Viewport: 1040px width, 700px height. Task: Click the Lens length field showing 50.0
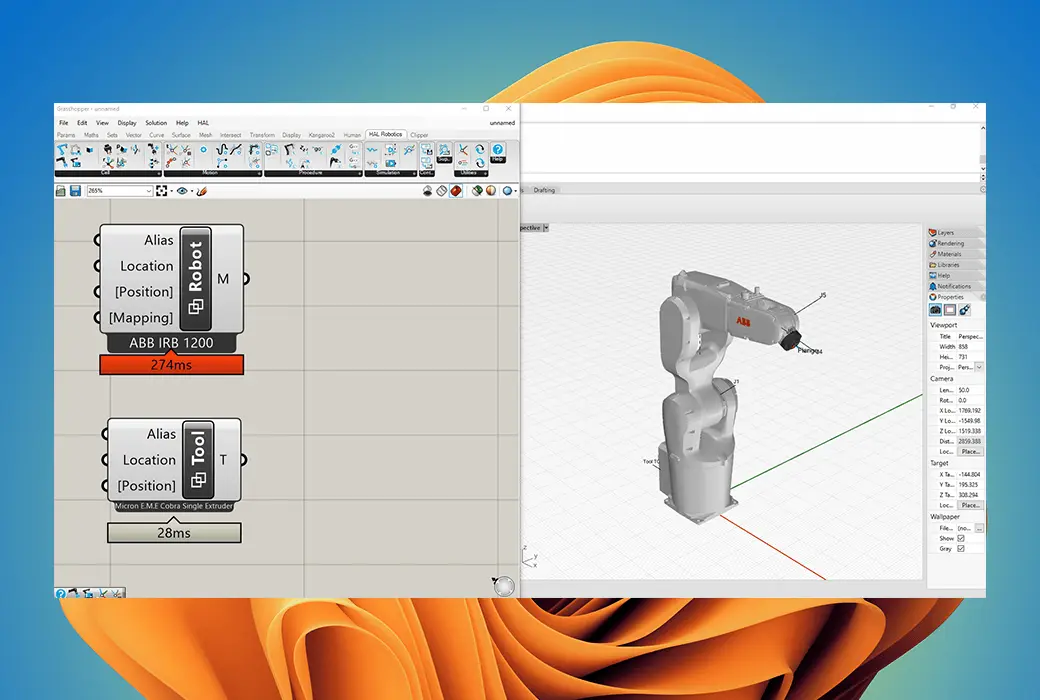(970, 390)
